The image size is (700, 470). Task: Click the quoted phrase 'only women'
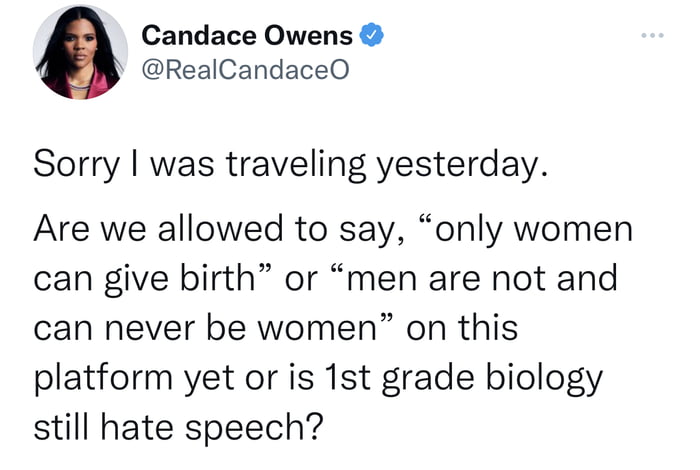[x=534, y=229]
